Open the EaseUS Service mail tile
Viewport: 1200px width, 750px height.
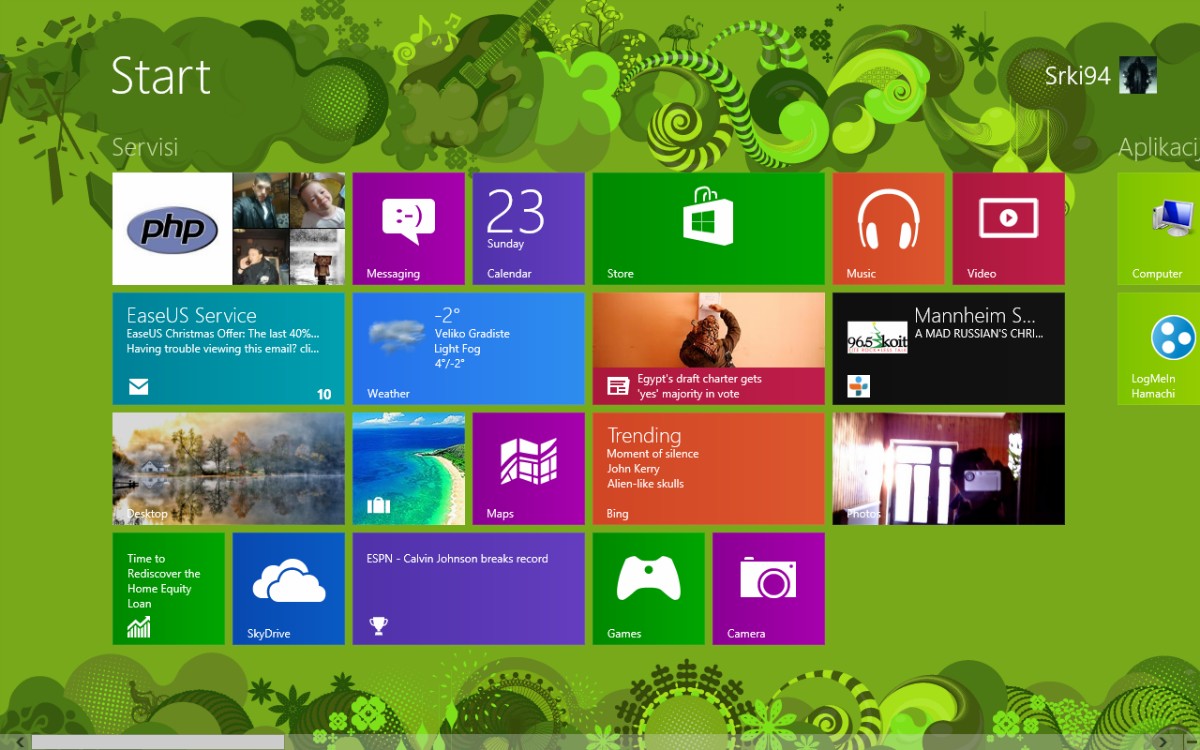pos(228,349)
